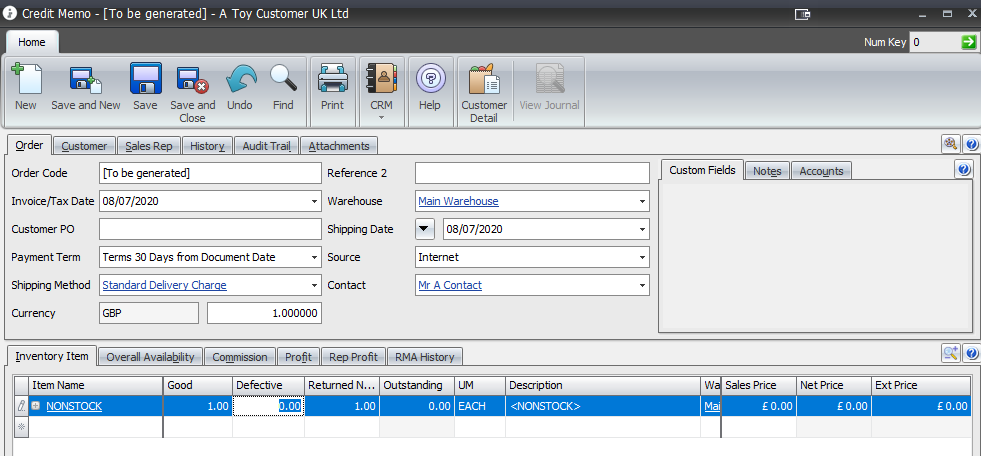The height and width of the screenshot is (456, 981).
Task: Switch to the RMA History tab
Action: click(424, 357)
